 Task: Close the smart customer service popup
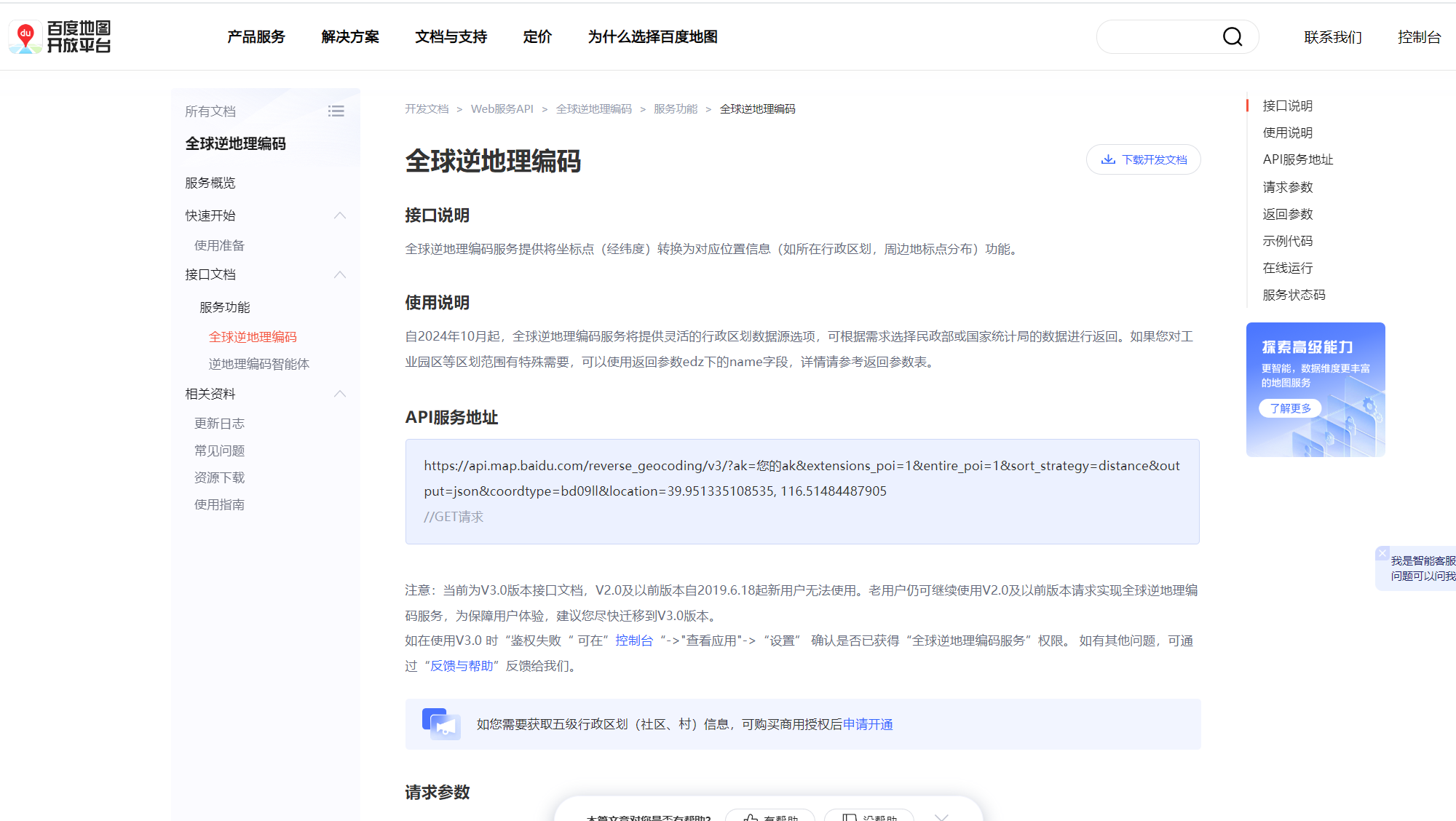point(1382,554)
